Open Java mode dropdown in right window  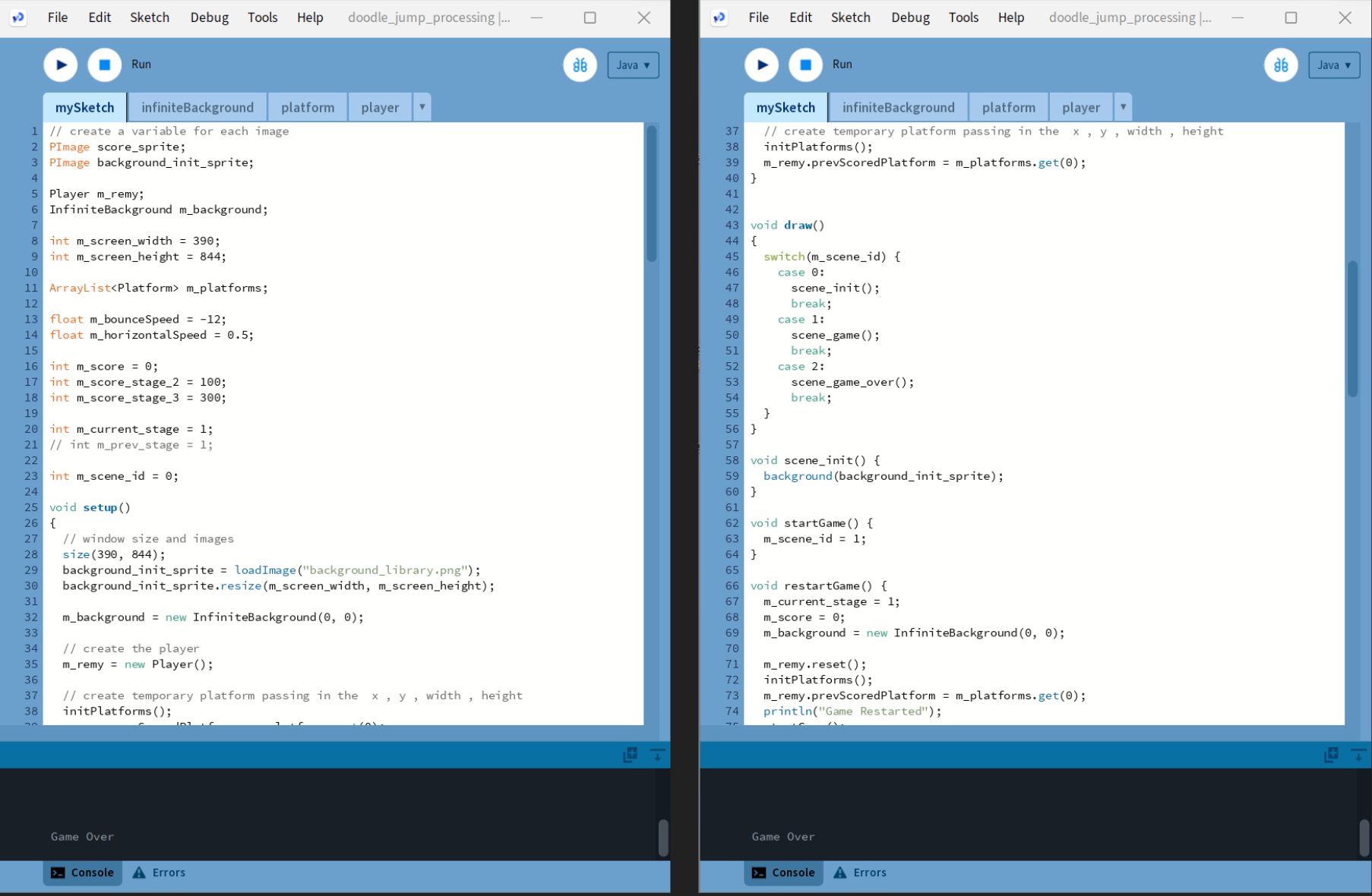[1334, 65]
